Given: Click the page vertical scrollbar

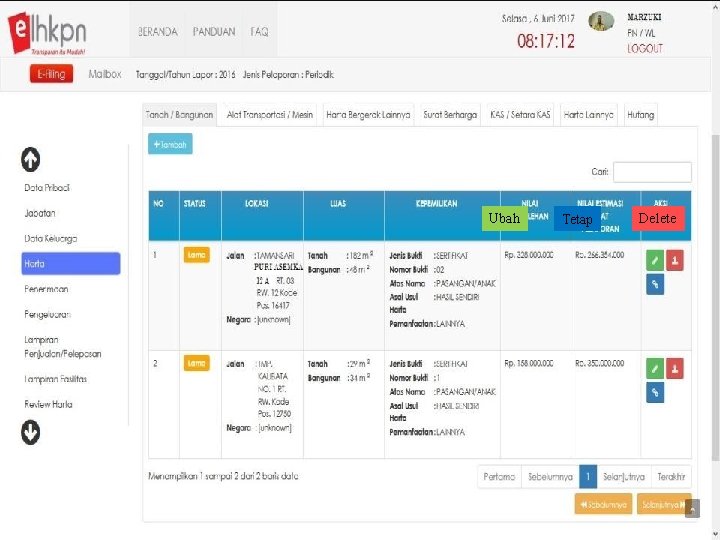Looking at the screenshot, I should [x=715, y=298].
